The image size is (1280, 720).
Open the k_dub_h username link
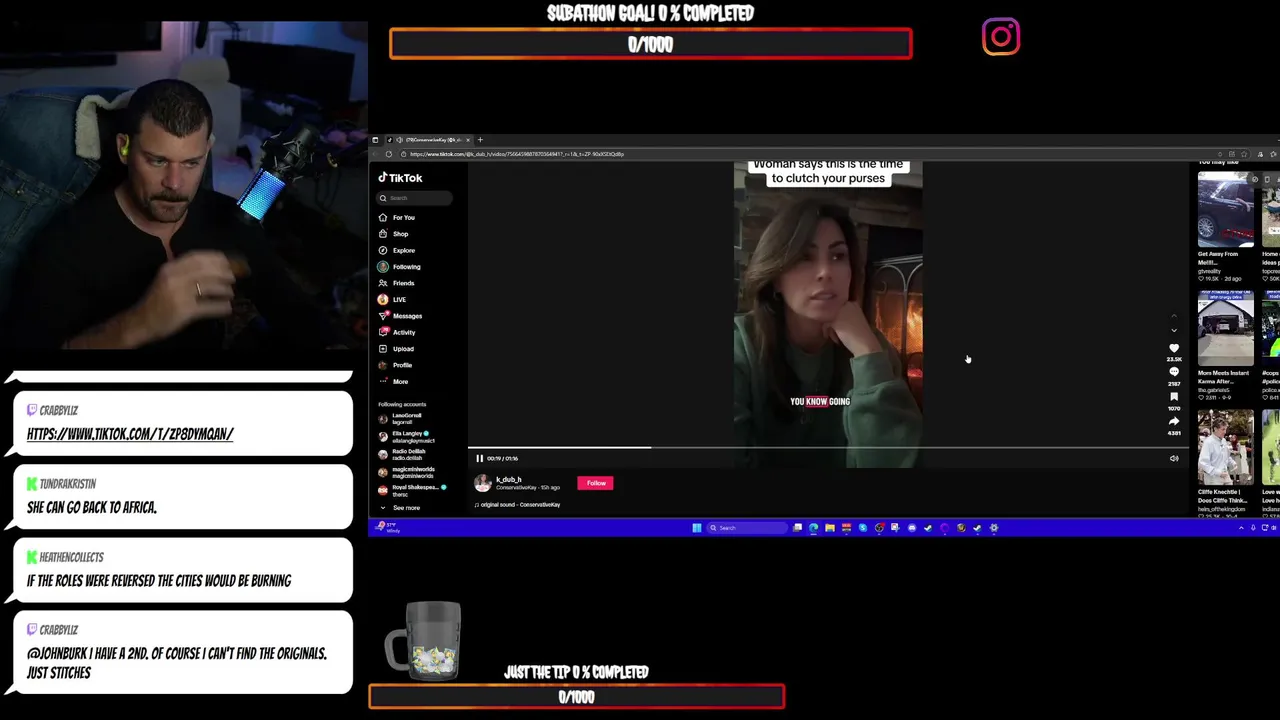pyautogui.click(x=508, y=479)
